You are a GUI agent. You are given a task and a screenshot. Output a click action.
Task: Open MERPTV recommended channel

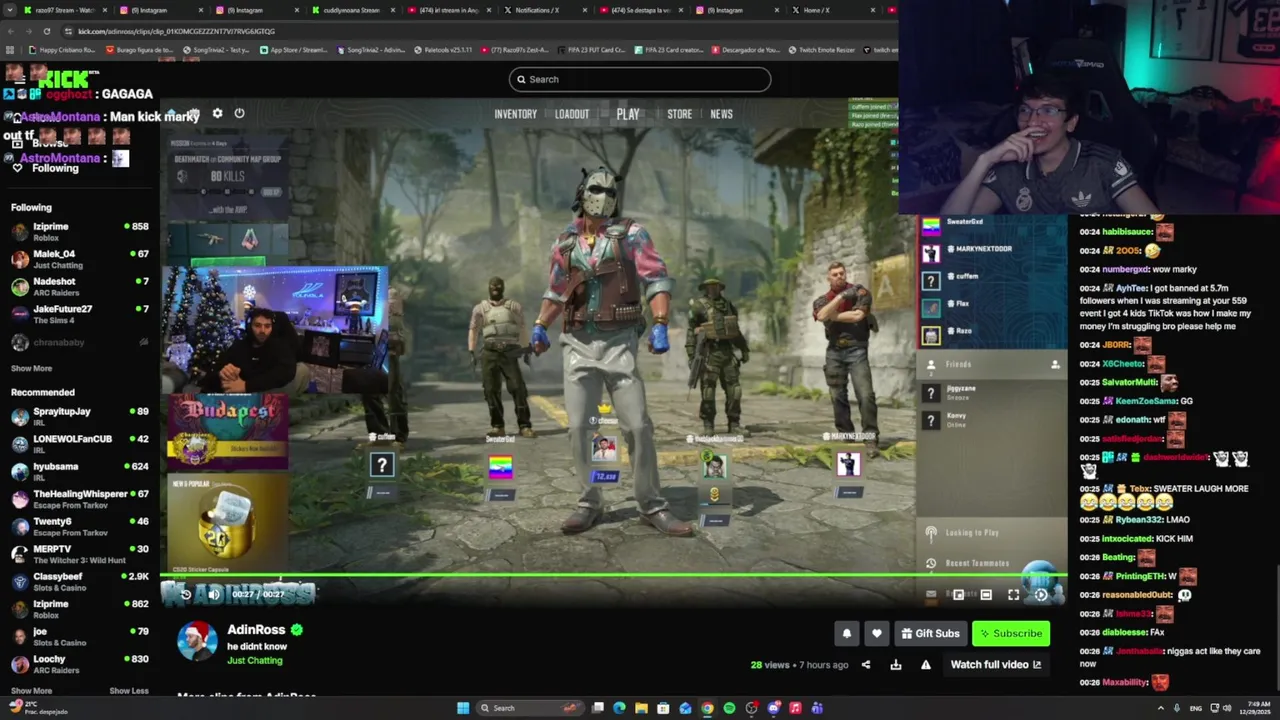coord(80,553)
